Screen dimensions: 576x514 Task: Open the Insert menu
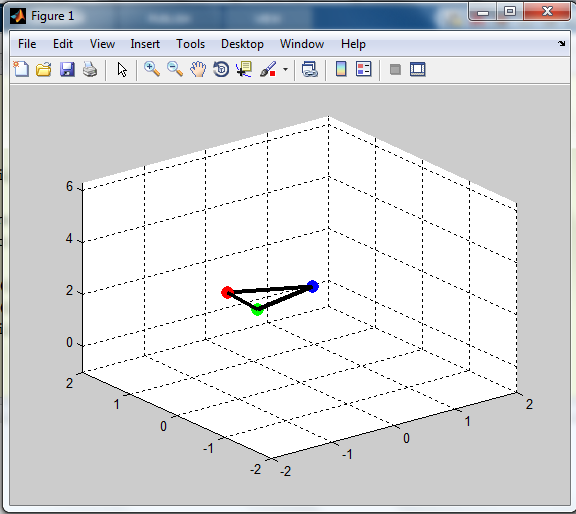(145, 44)
